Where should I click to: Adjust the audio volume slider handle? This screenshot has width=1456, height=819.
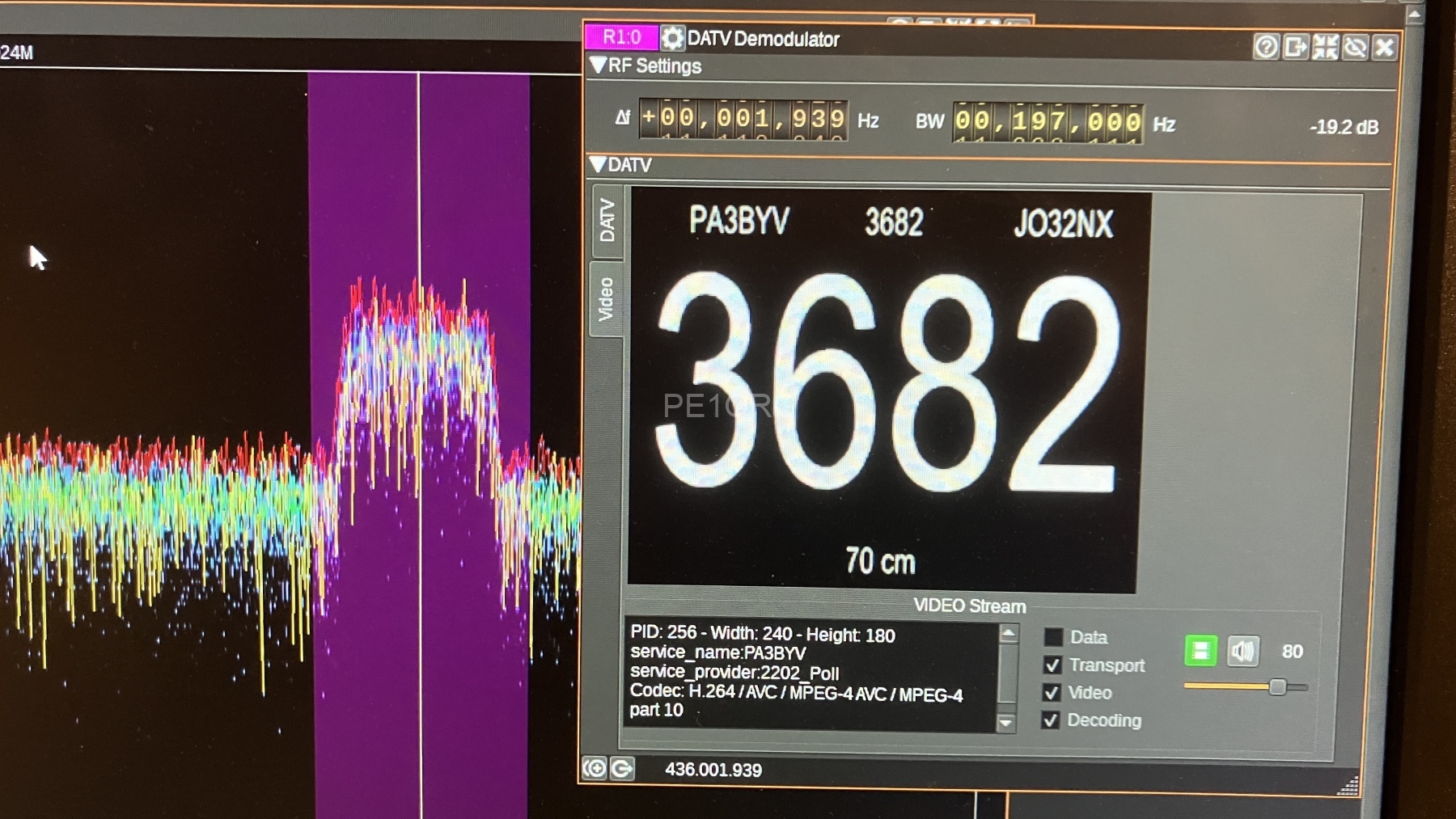click(1277, 687)
